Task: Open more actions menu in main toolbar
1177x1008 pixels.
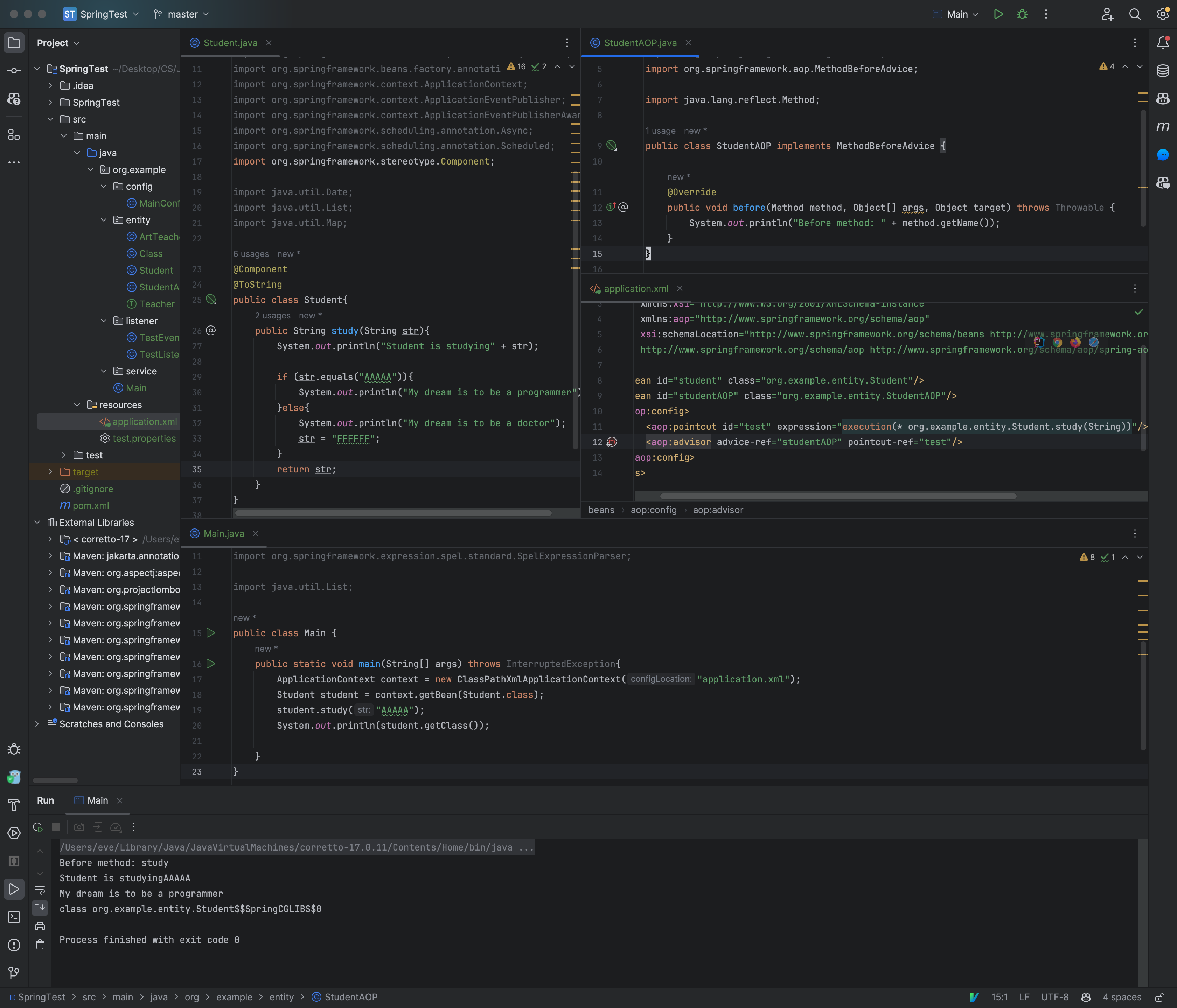Action: point(1046,14)
